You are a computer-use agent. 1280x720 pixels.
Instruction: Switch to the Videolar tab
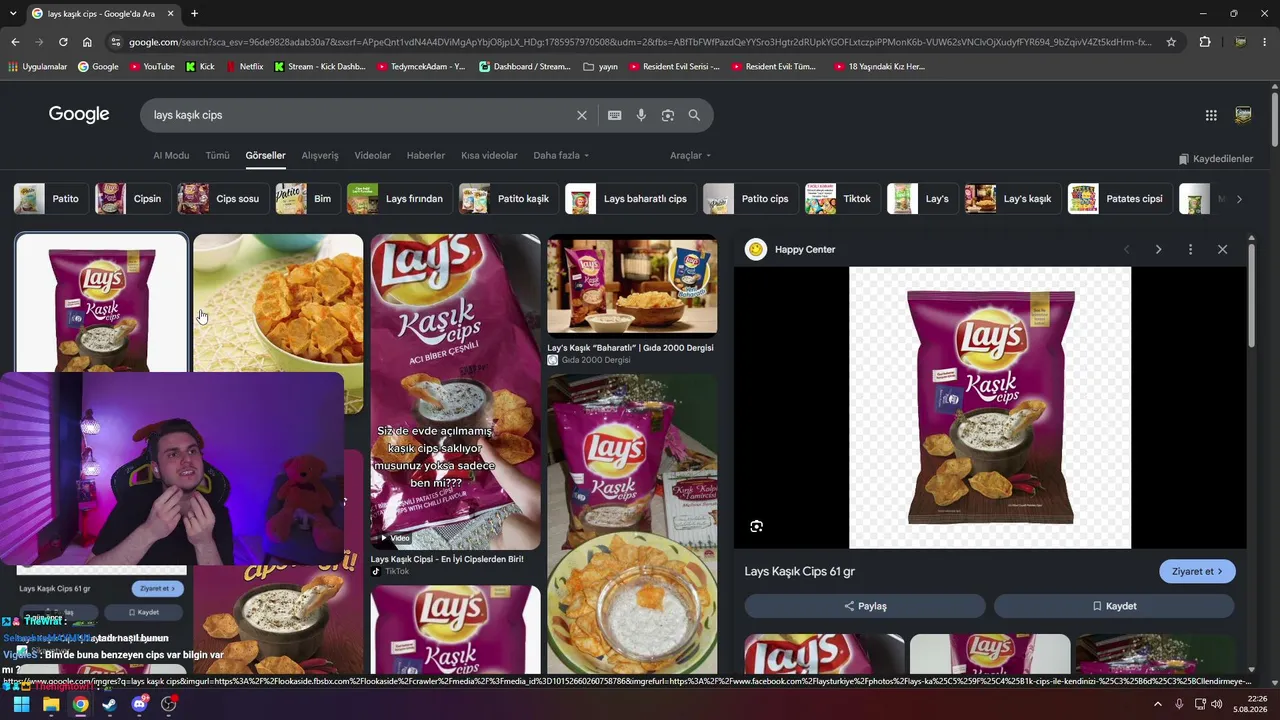(x=373, y=155)
